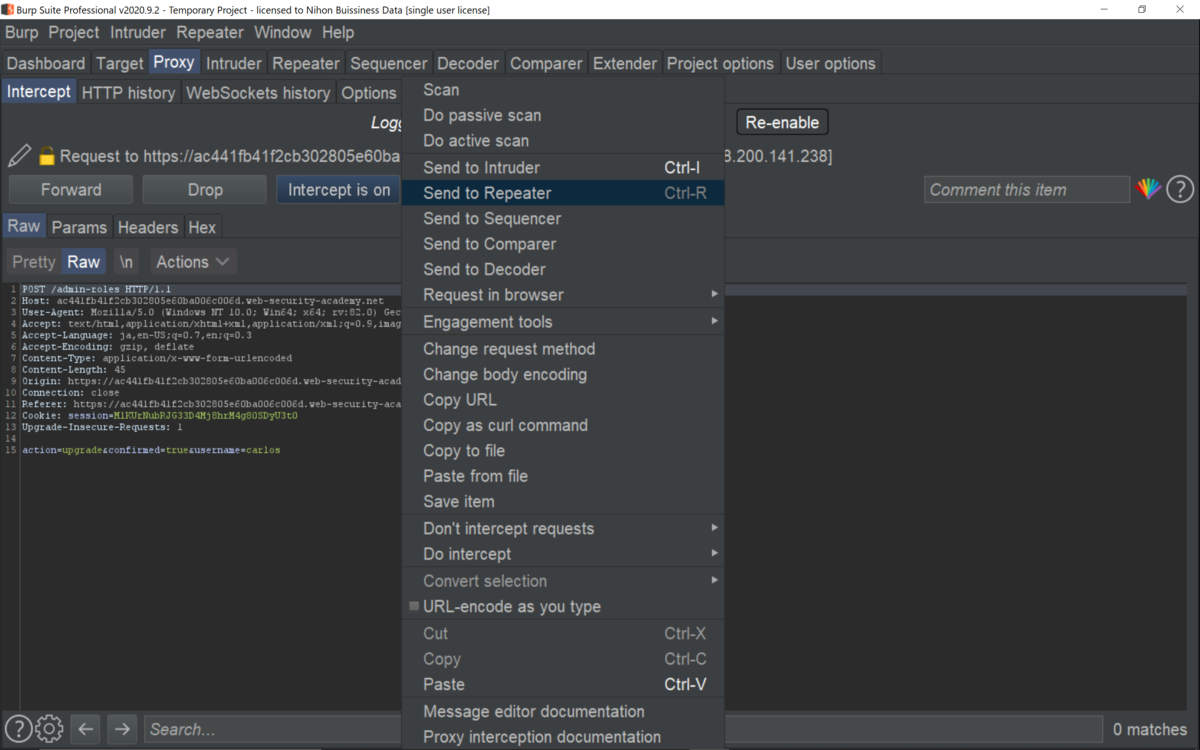Open the Project options tab
This screenshot has width=1200, height=750.
720,63
